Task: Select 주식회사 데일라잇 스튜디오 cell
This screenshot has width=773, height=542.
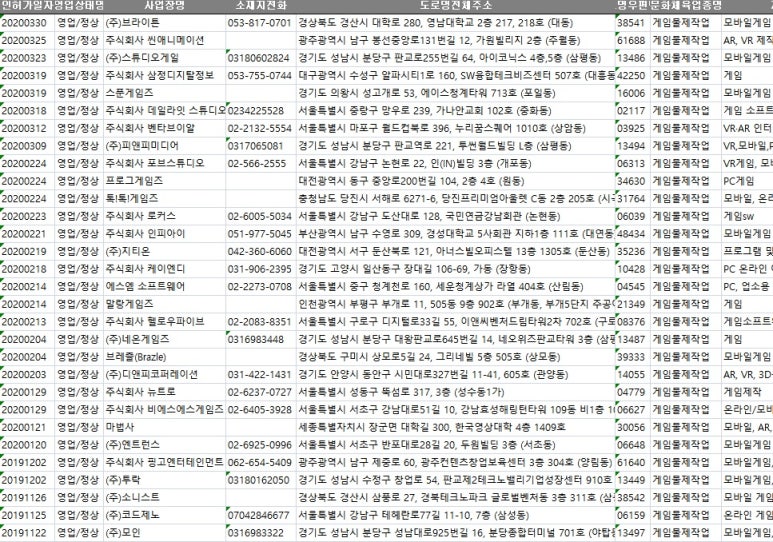Action: tap(165, 111)
